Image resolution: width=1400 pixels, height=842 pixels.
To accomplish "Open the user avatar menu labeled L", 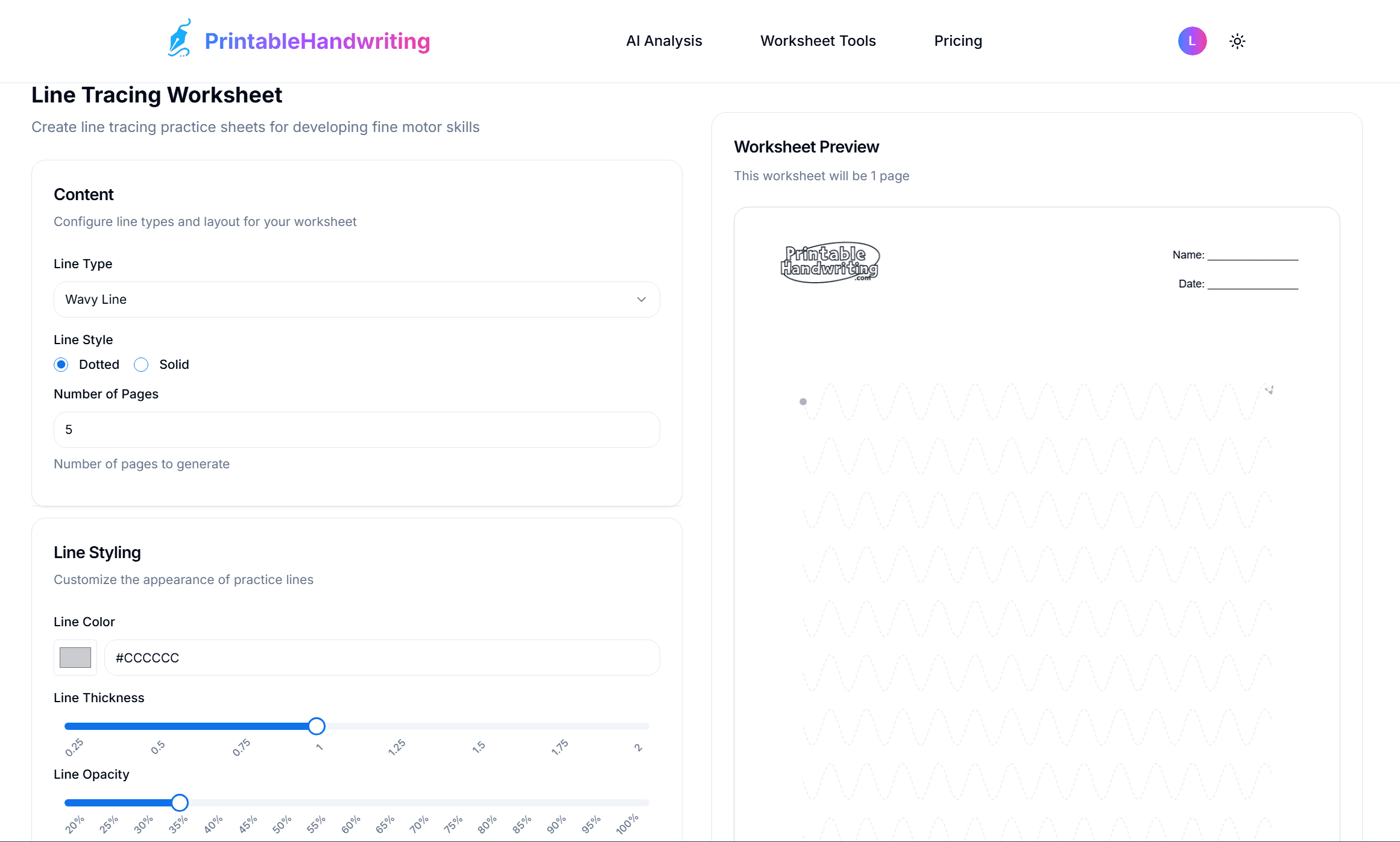I will tap(1192, 41).
